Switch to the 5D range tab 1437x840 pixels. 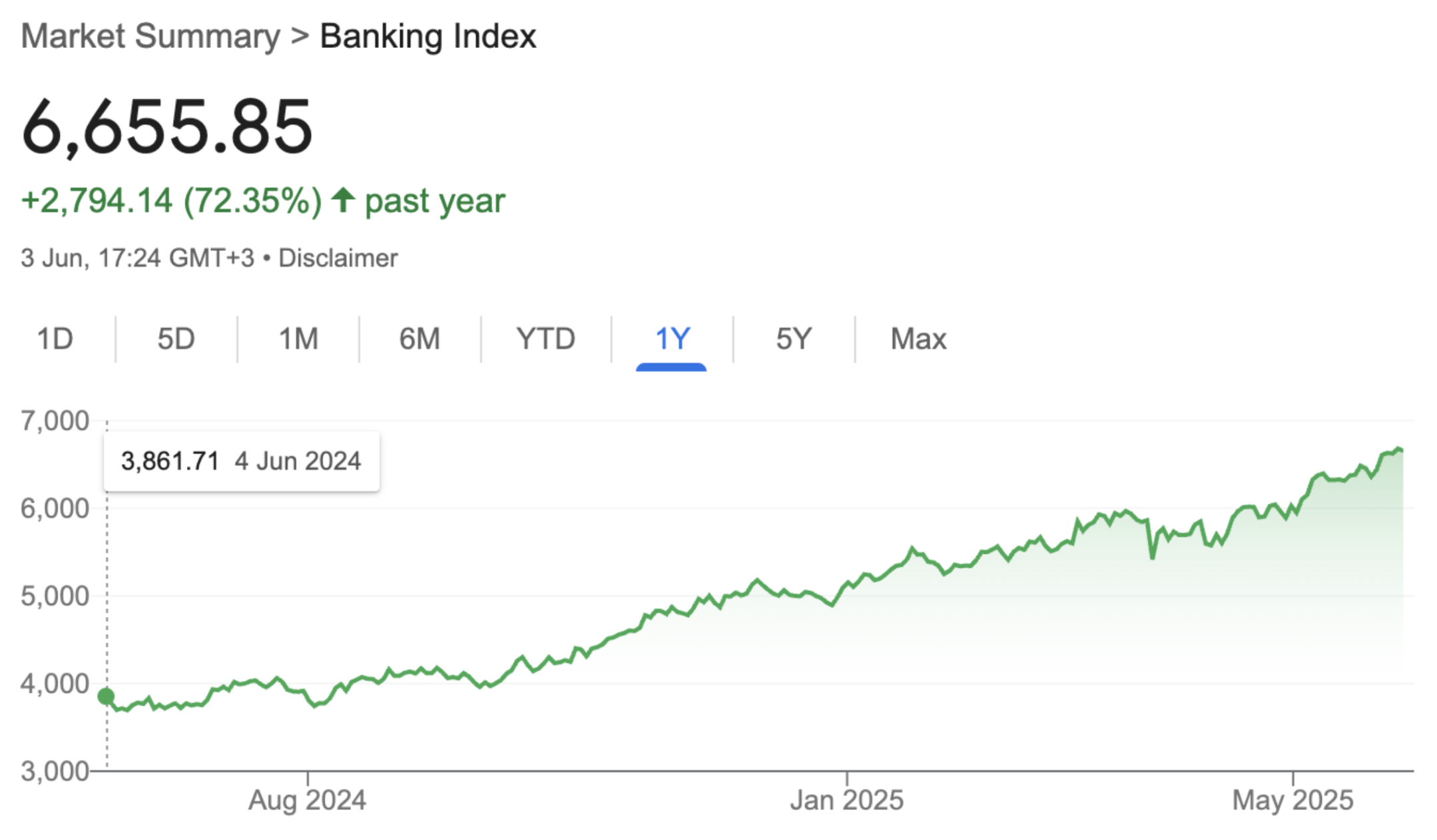[176, 339]
